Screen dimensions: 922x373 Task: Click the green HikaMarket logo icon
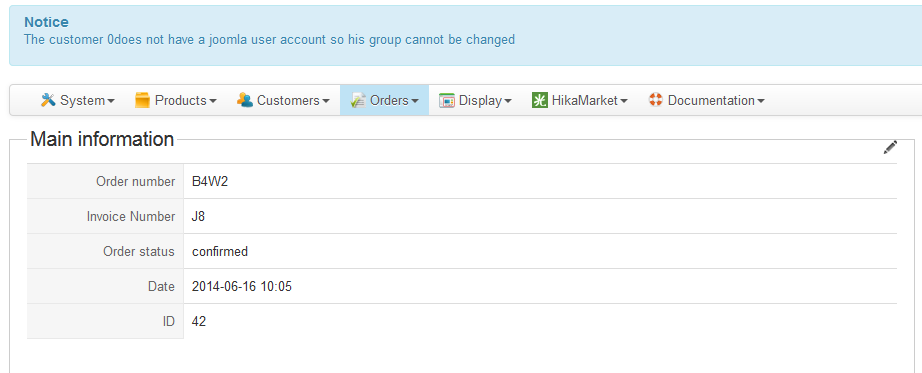[539, 100]
